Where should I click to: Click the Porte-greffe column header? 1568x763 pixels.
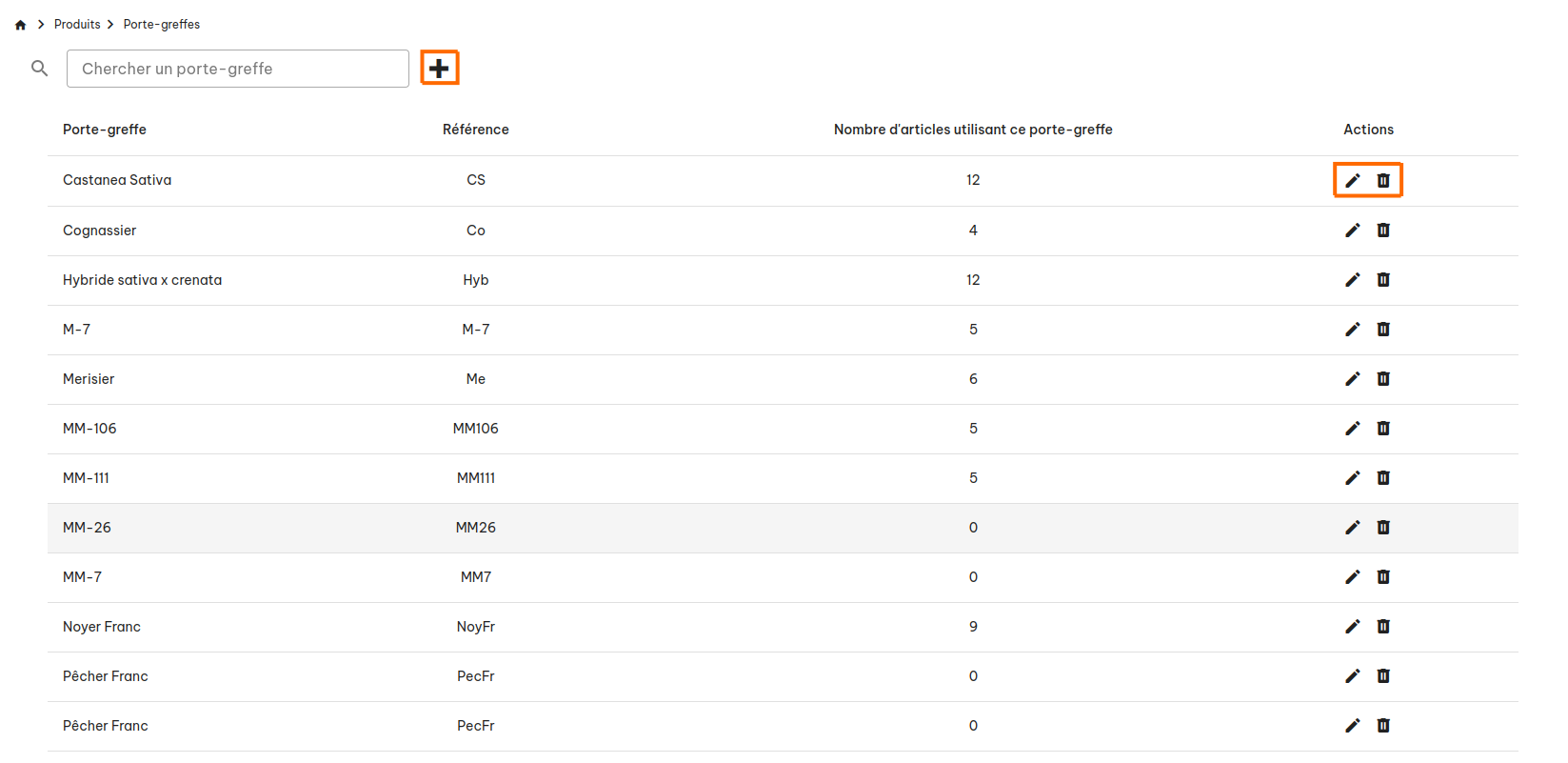pyautogui.click(x=105, y=130)
